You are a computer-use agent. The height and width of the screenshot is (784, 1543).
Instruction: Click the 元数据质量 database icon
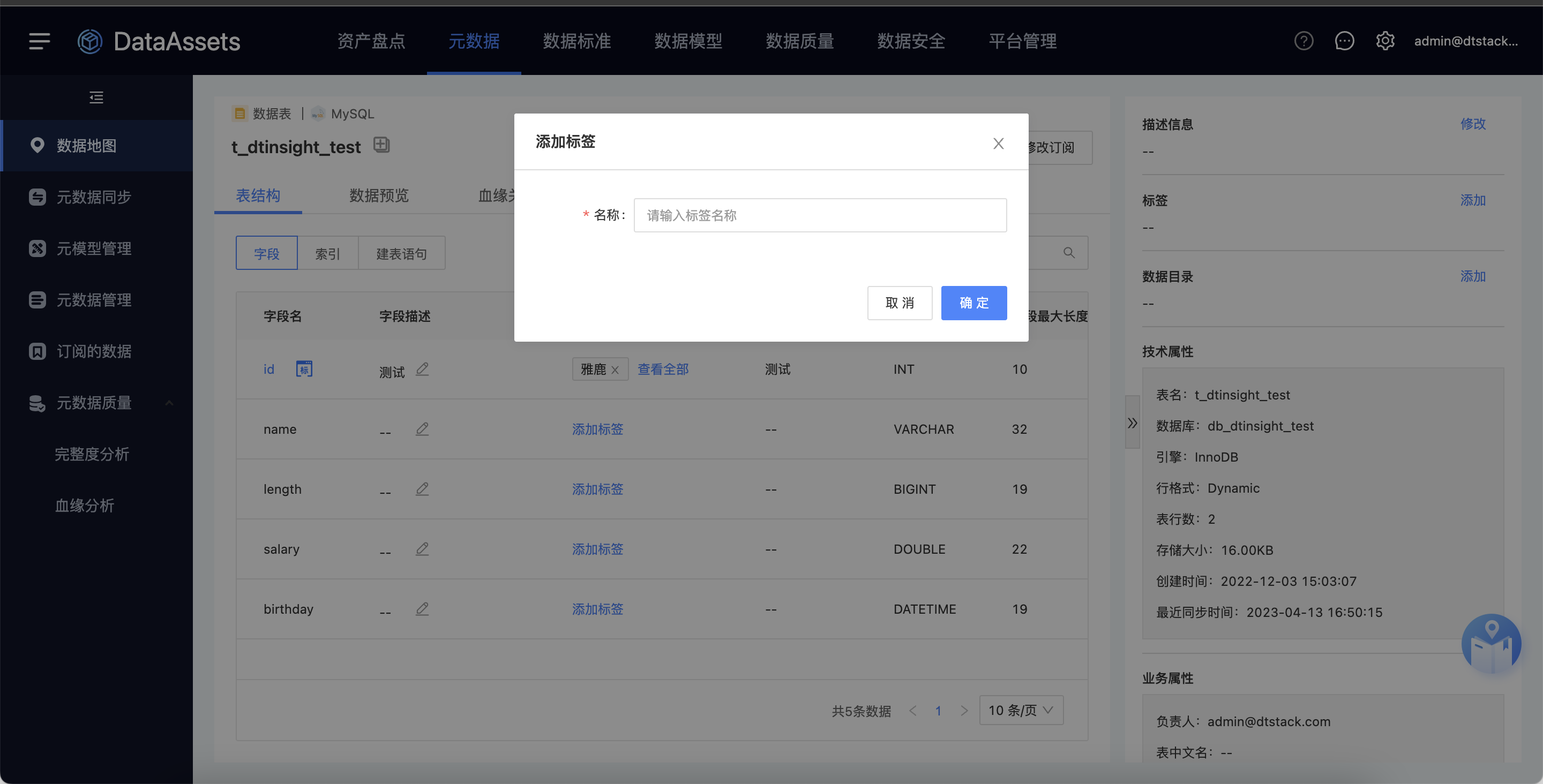(37, 403)
